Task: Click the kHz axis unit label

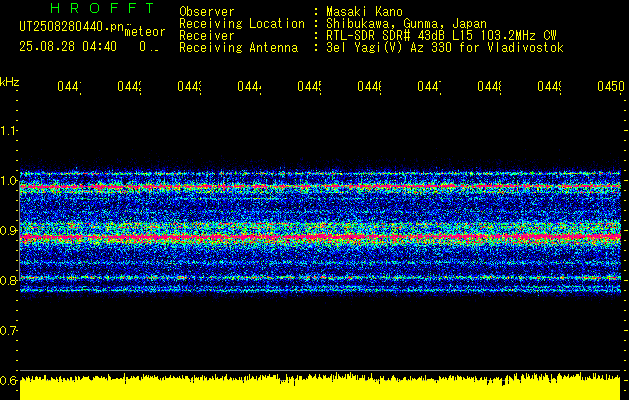Action: [10, 82]
